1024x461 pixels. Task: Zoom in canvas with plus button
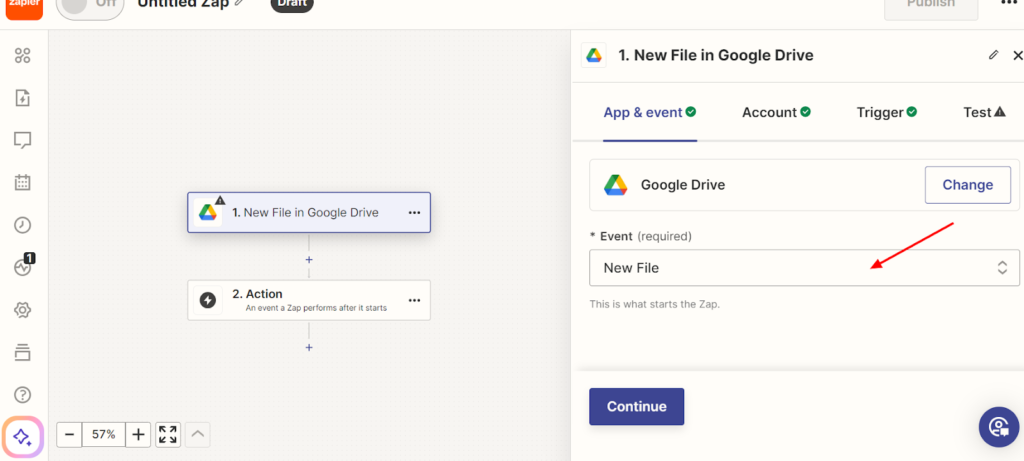(x=138, y=434)
